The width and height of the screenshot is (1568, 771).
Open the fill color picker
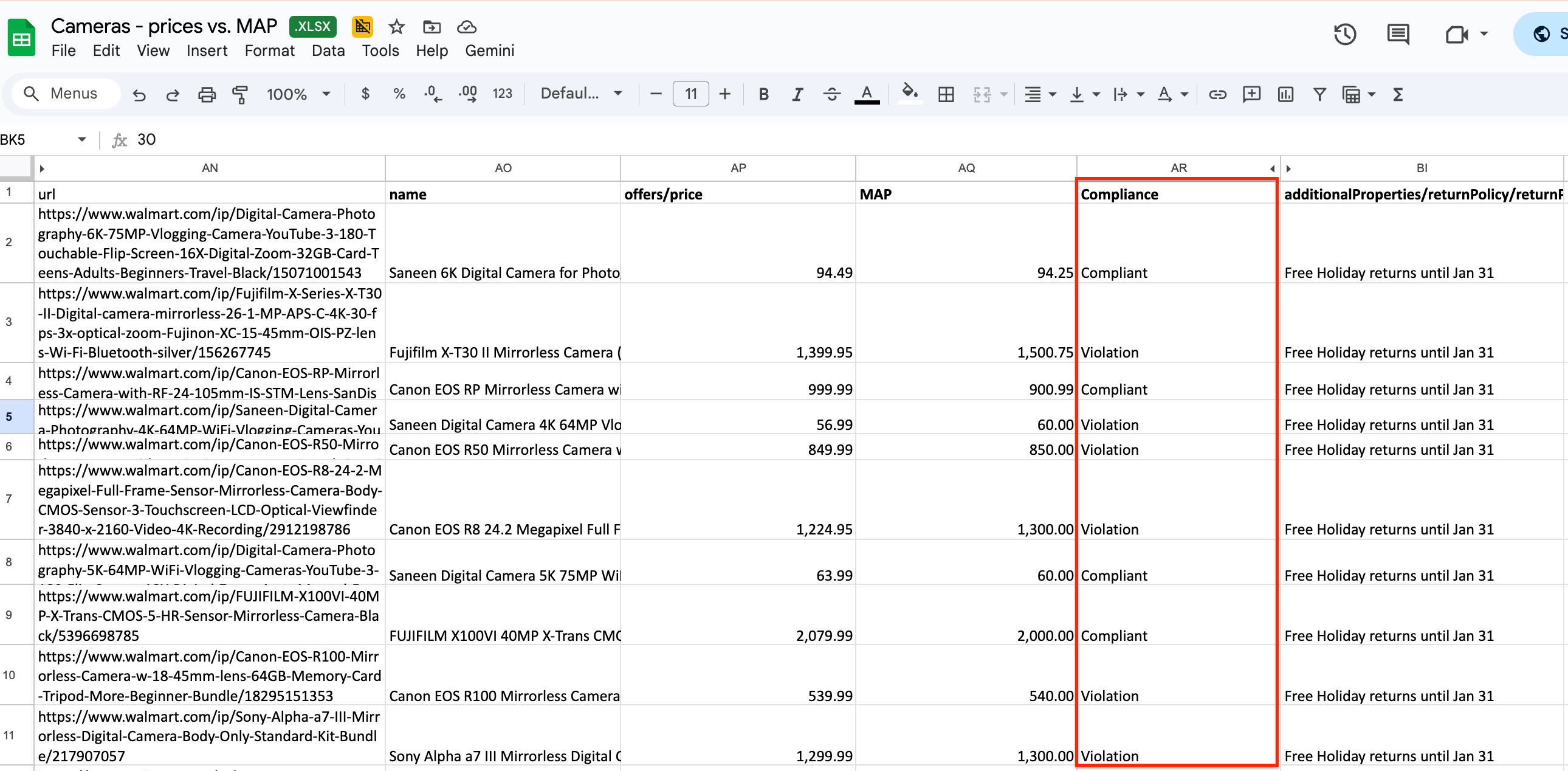909,94
